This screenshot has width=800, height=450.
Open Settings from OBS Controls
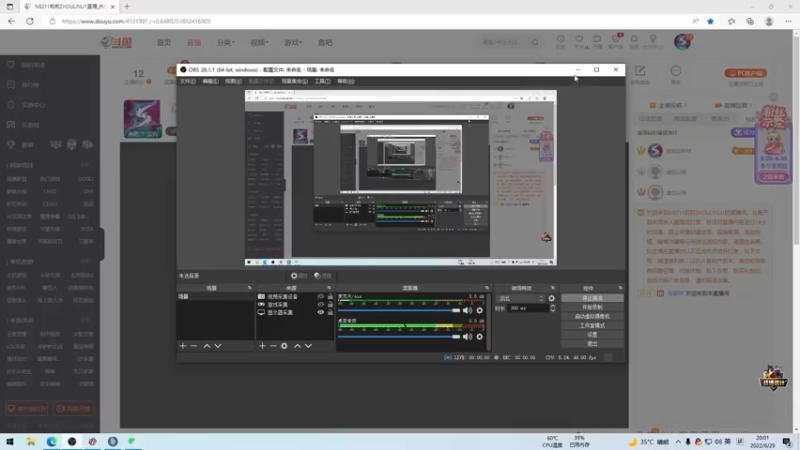592,335
